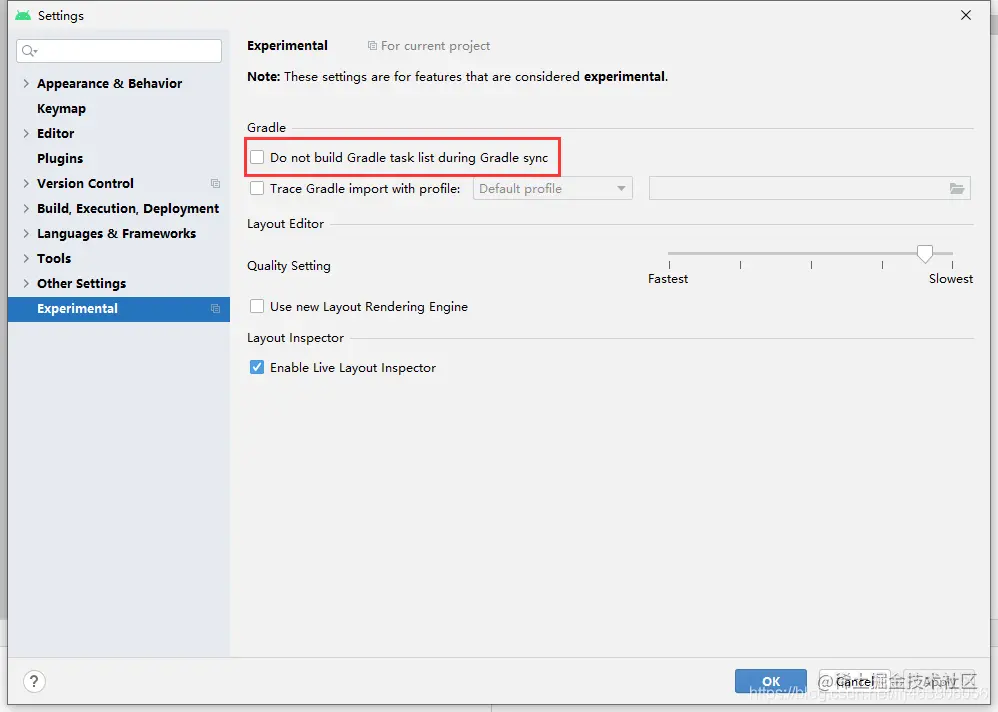Click the Cancel button
Image resolution: width=998 pixels, height=712 pixels.
(854, 681)
